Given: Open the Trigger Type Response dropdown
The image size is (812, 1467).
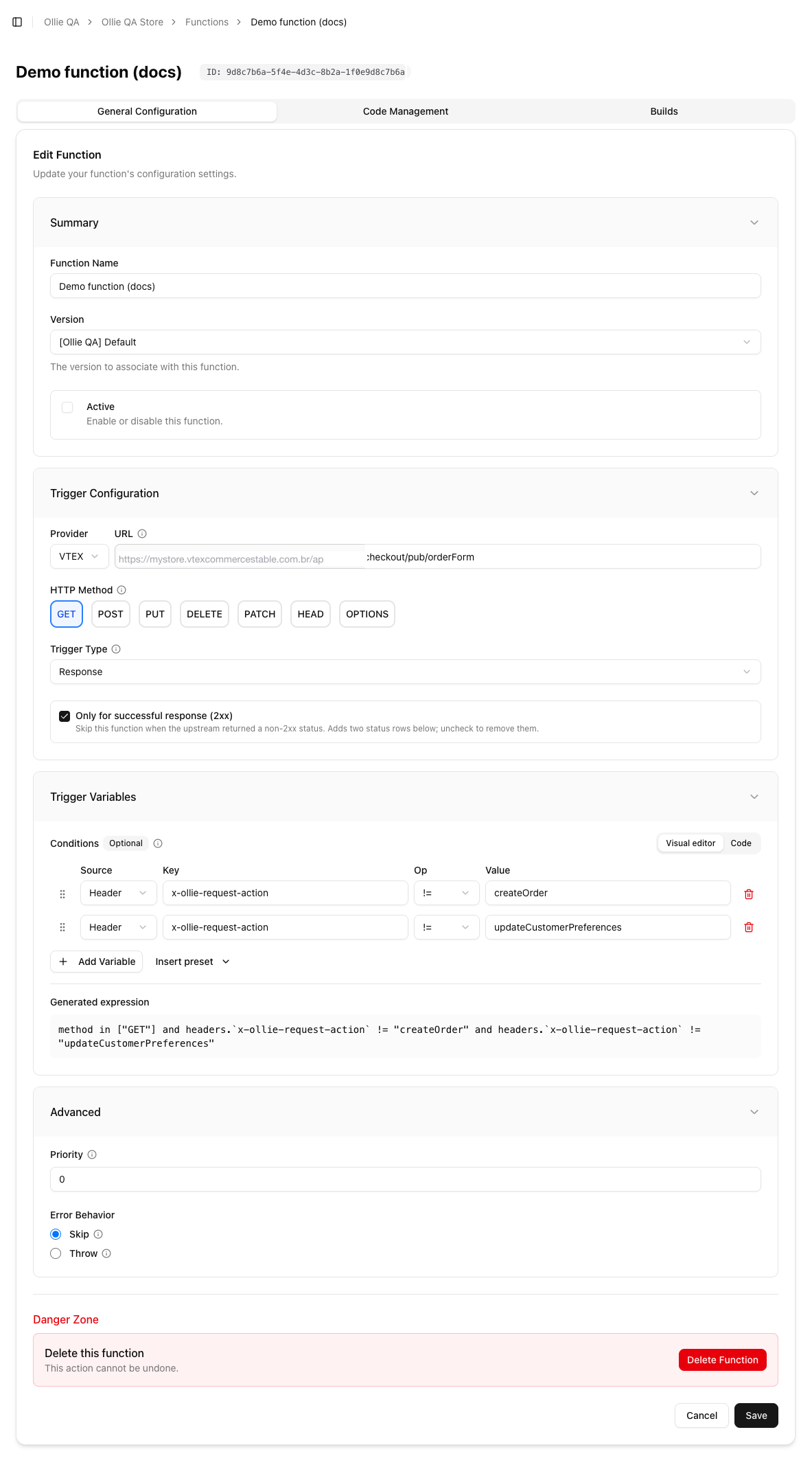Looking at the screenshot, I should pos(406,672).
